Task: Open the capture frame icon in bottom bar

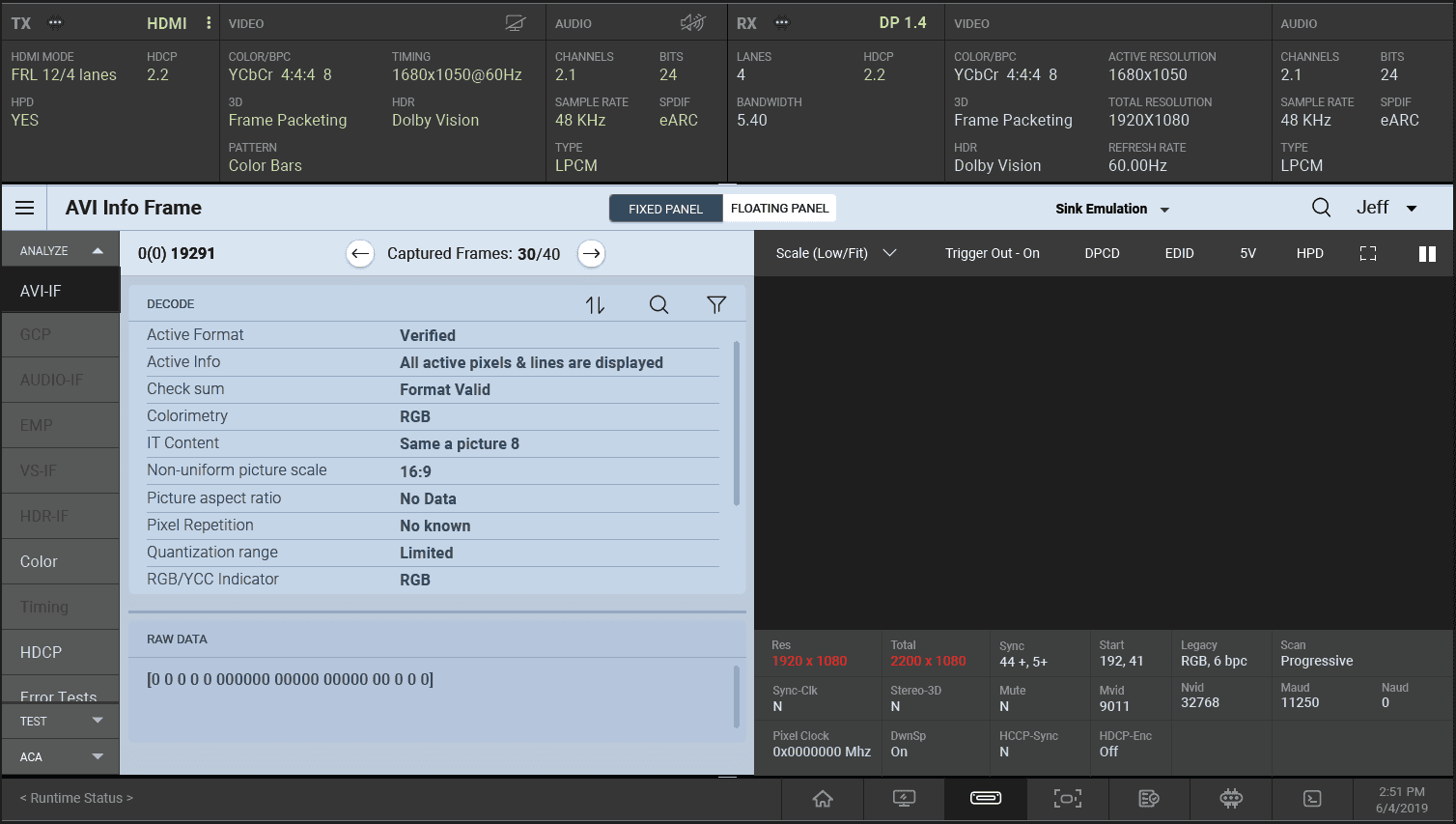Action: [x=1067, y=798]
